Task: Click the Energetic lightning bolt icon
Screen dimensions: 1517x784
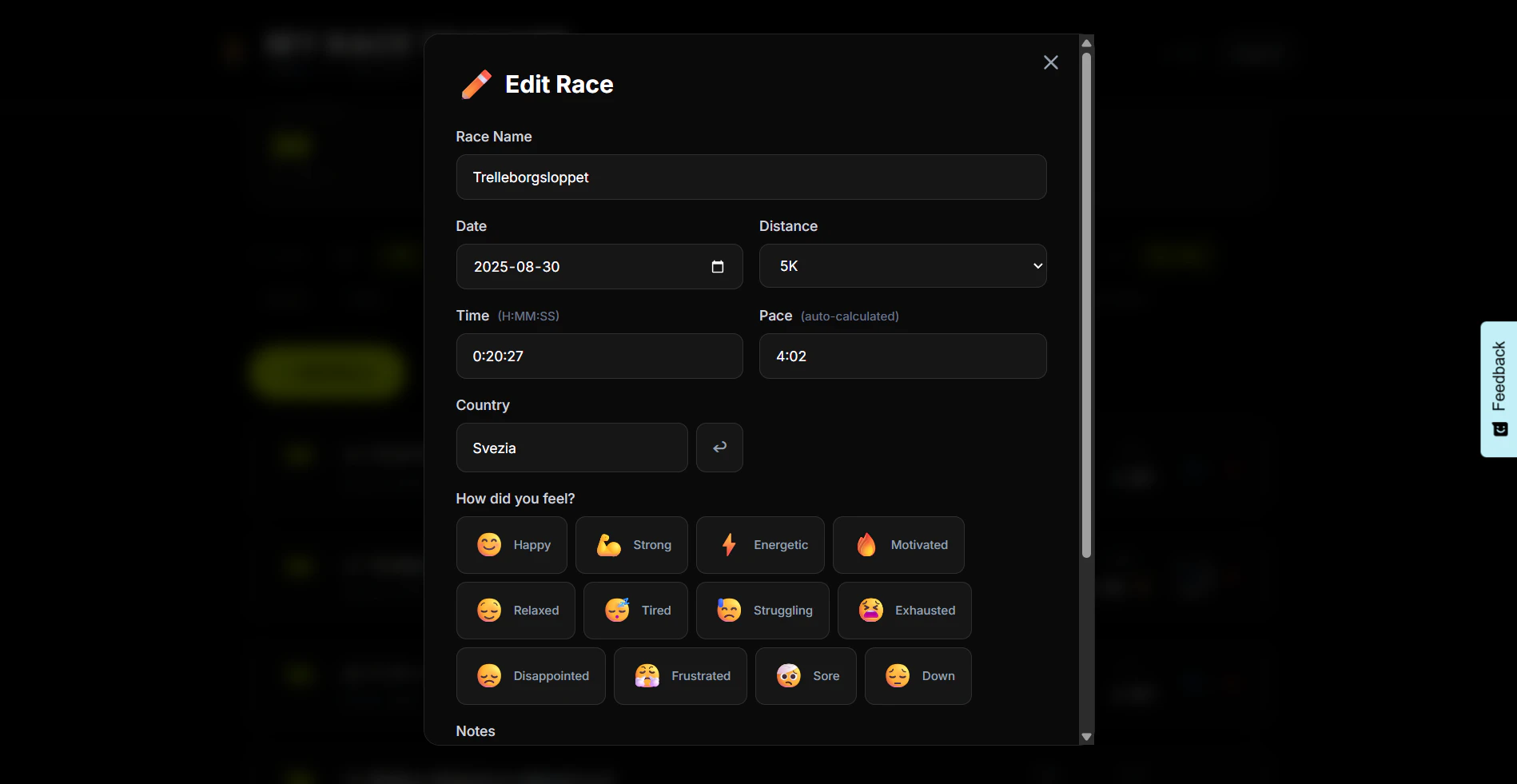Action: tap(729, 545)
